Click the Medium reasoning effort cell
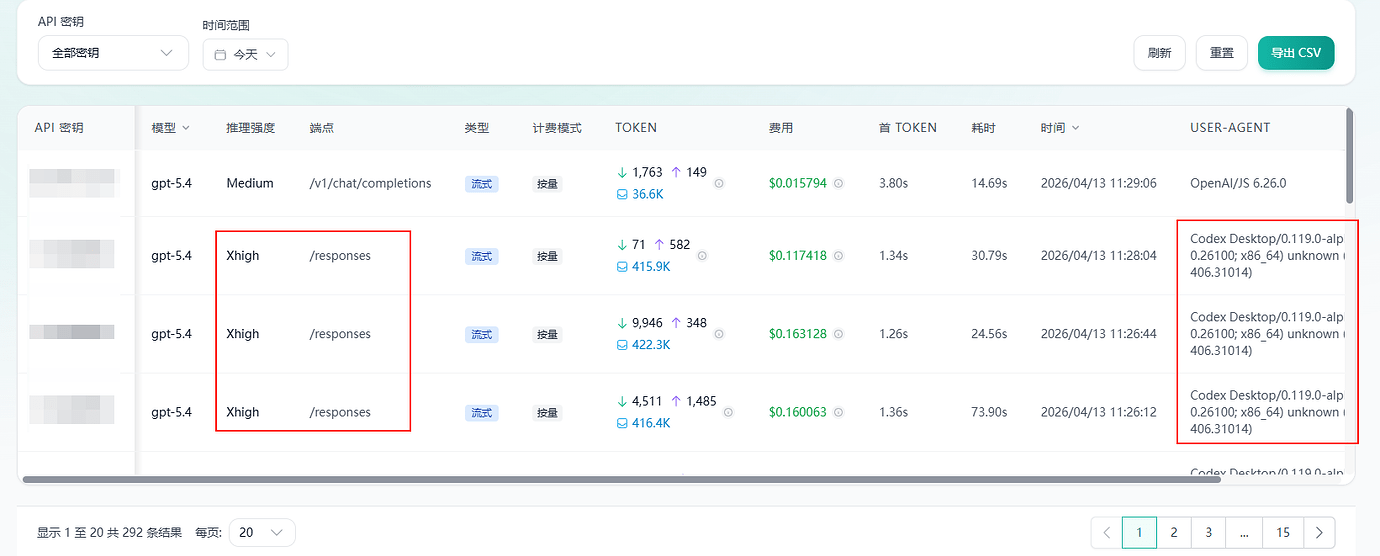This screenshot has width=1380, height=556. click(x=250, y=184)
